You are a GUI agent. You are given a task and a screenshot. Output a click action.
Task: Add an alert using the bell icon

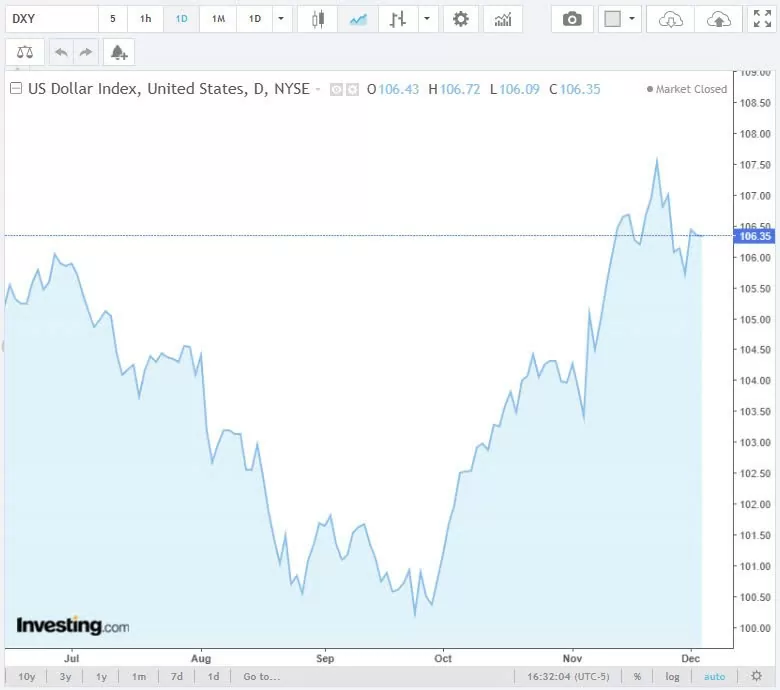[x=118, y=53]
